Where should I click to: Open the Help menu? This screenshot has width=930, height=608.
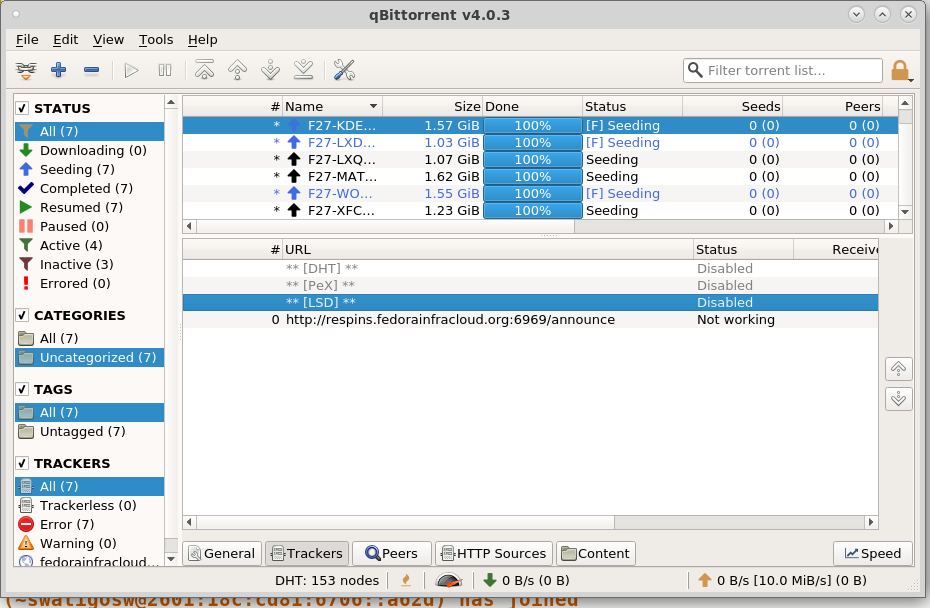(202, 40)
